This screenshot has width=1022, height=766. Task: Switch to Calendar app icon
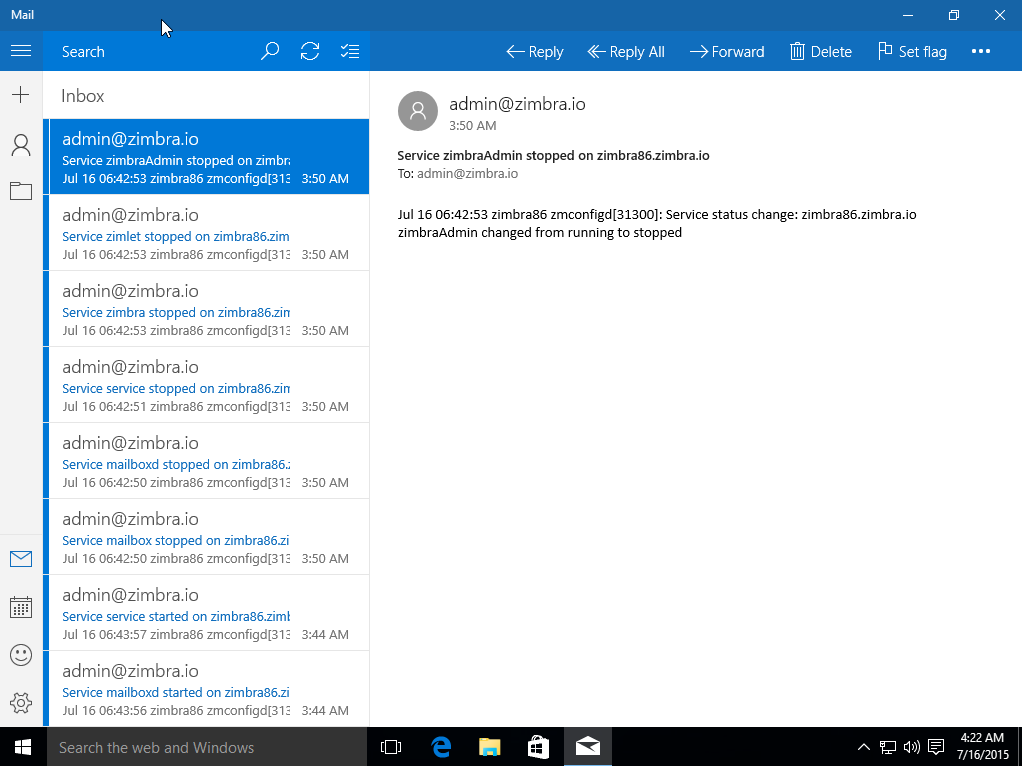[21, 607]
